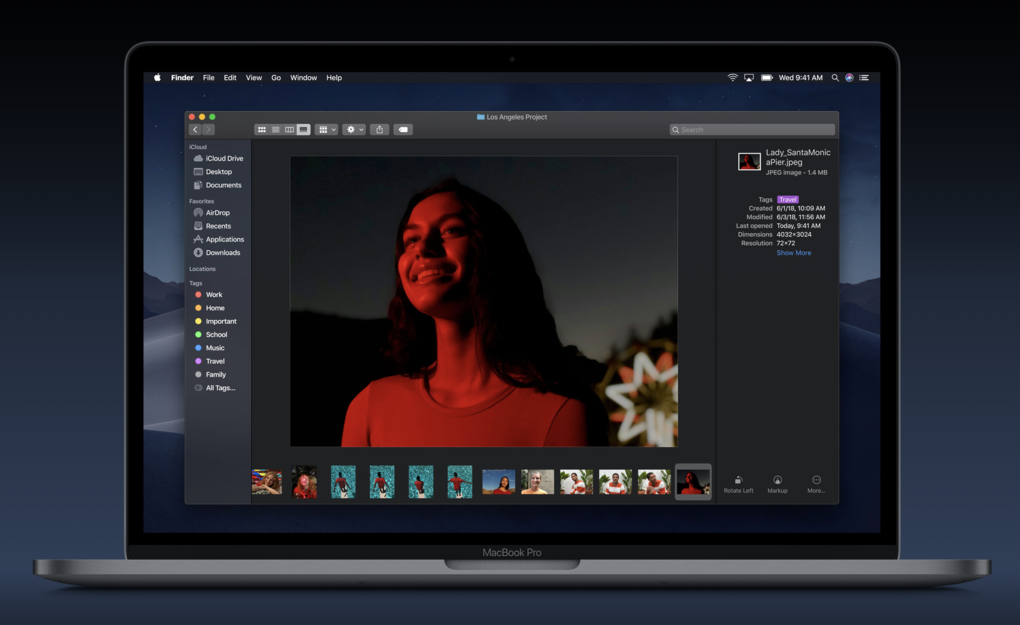The width and height of the screenshot is (1020, 625).
Task: Open the Edit menu
Action: click(230, 77)
